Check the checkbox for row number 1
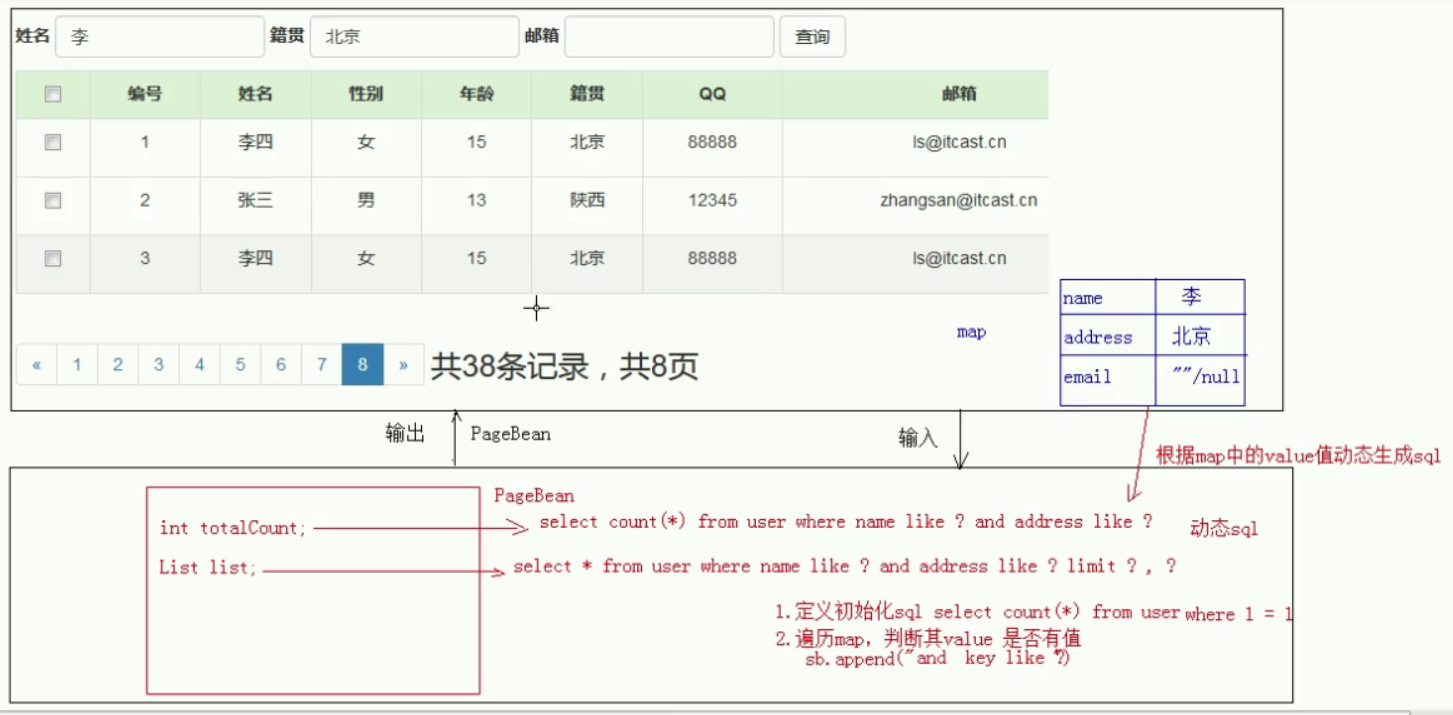This screenshot has height=715, width=1453. pos(53,143)
